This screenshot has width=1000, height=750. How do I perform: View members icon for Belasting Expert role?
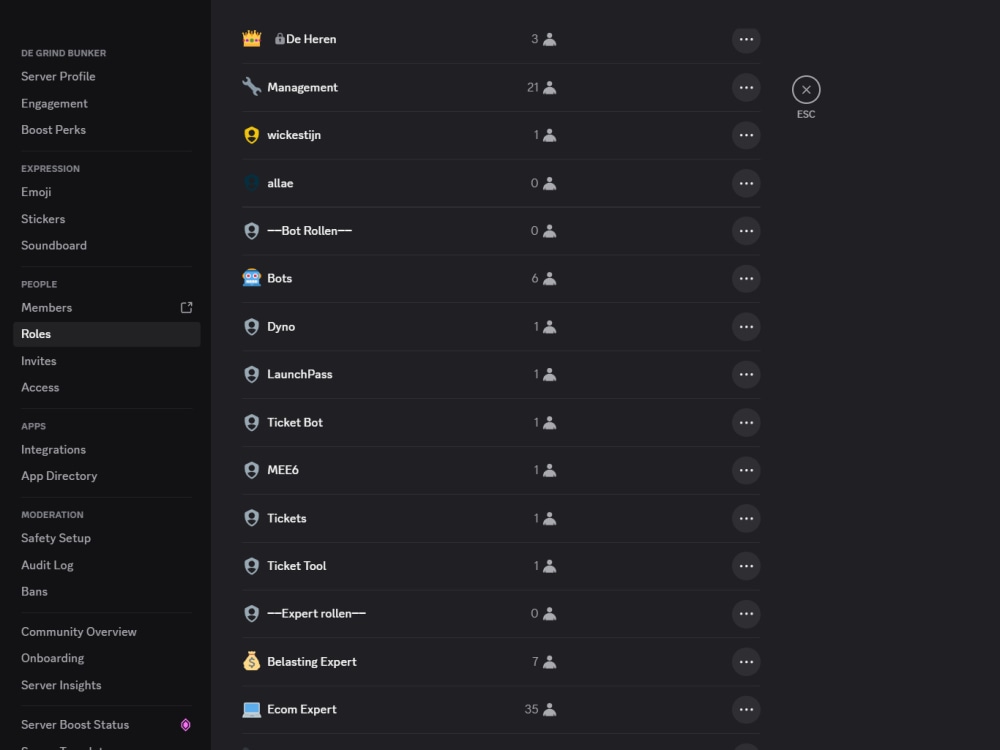[x=550, y=662]
